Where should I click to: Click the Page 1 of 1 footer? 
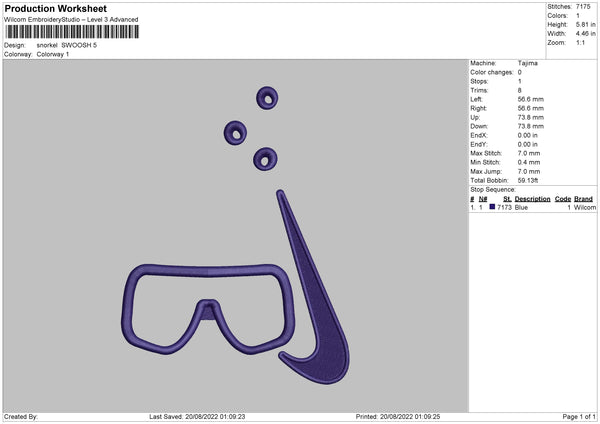pyautogui.click(x=579, y=416)
